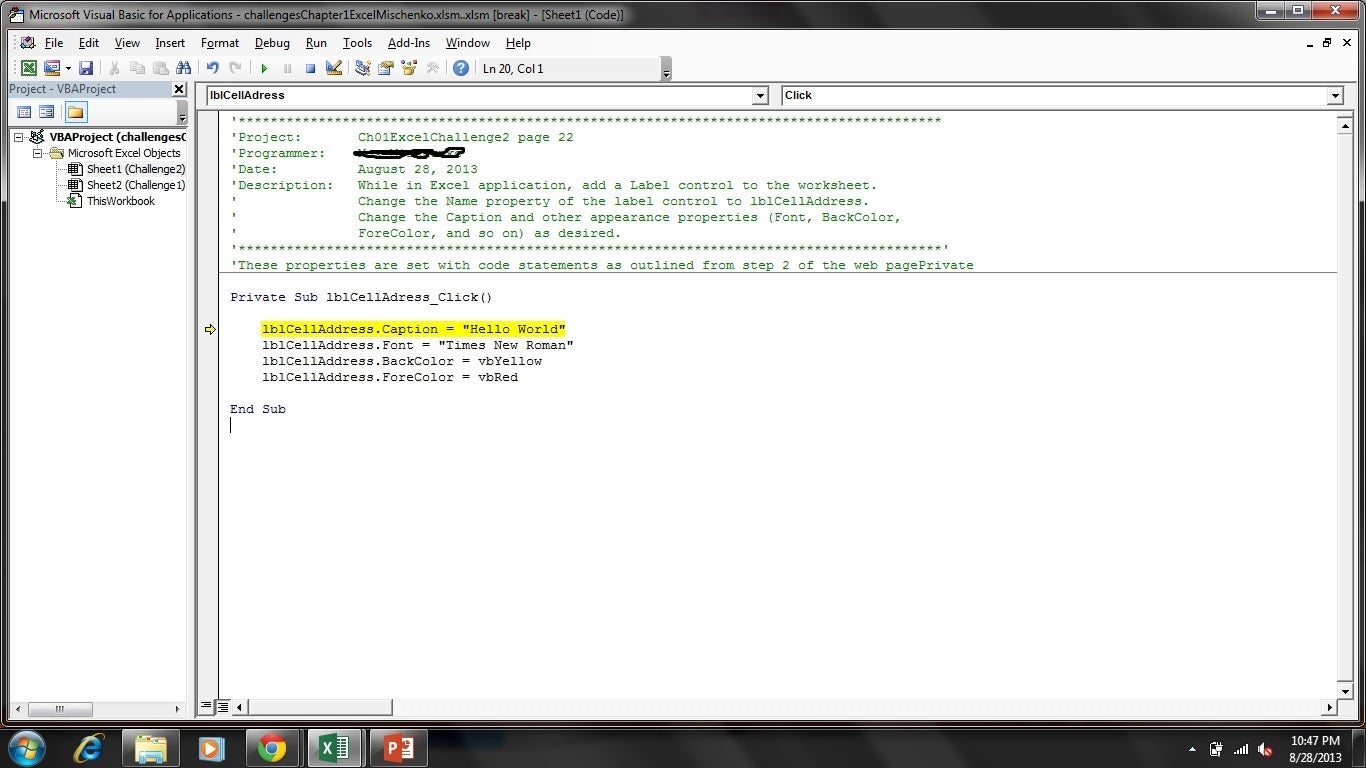1366x768 pixels.
Task: Click the Insert UserForm toolbar icon
Action: [51, 68]
